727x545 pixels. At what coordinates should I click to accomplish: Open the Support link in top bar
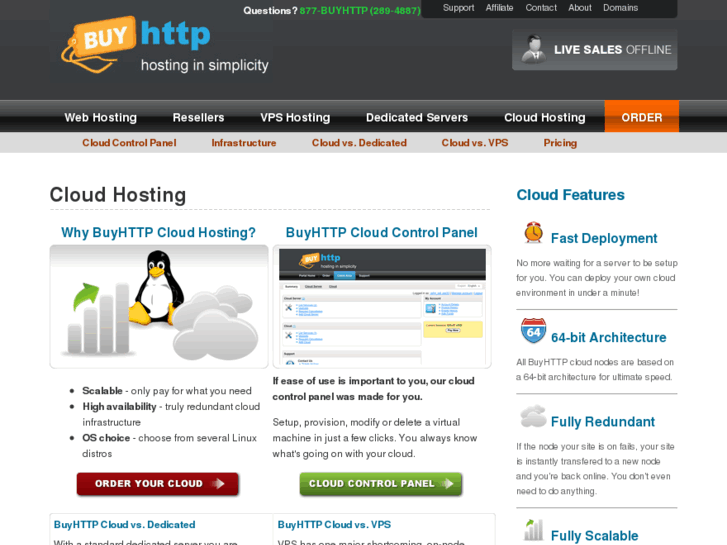pyautogui.click(x=458, y=8)
